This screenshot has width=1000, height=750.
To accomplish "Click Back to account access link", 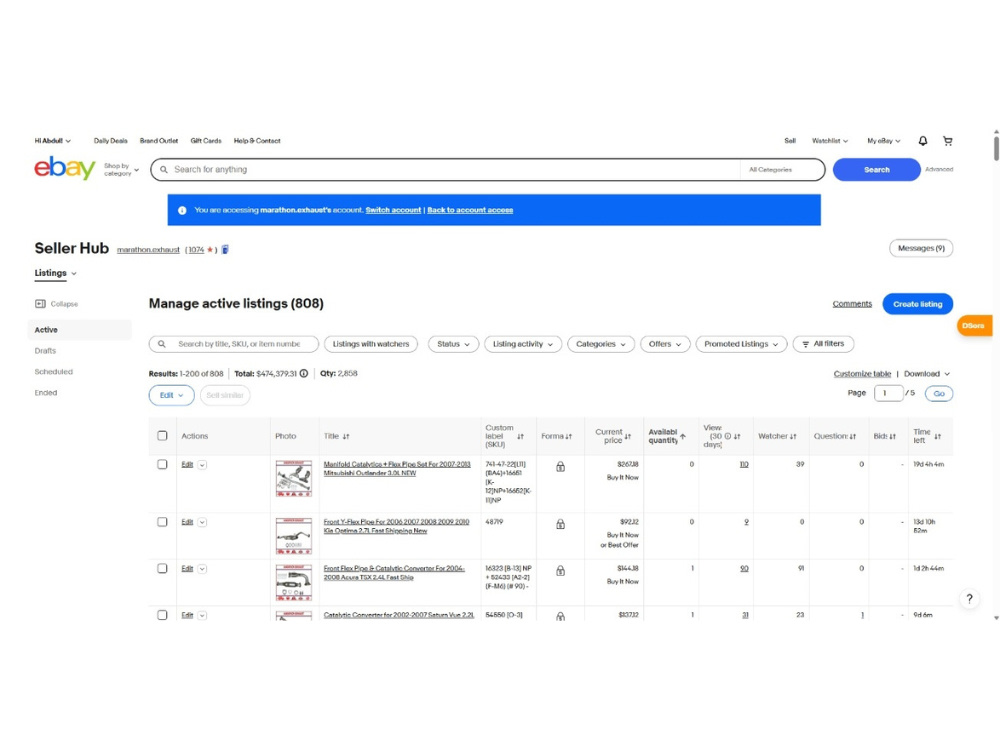I will coord(470,210).
